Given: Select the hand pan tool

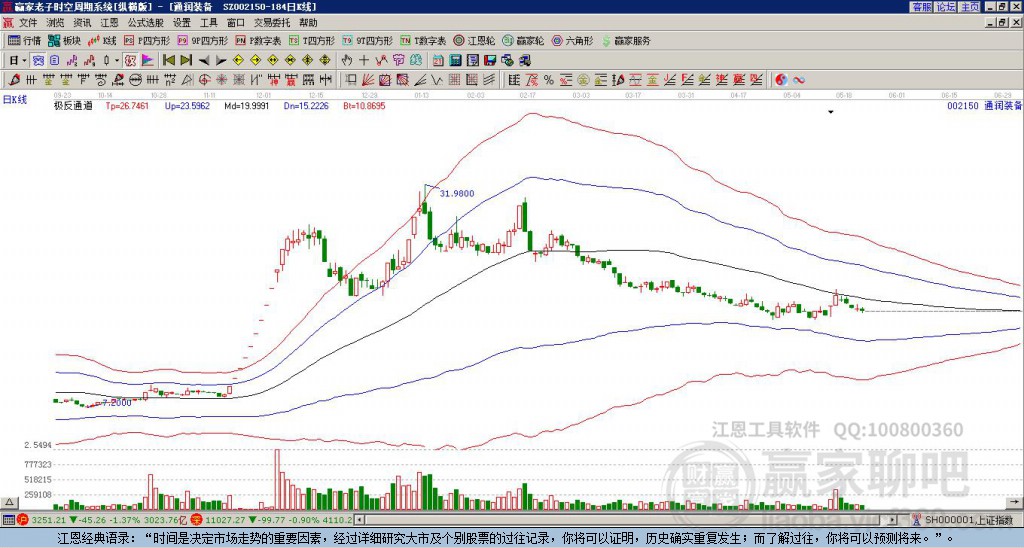Looking at the screenshot, I should pos(346,61).
